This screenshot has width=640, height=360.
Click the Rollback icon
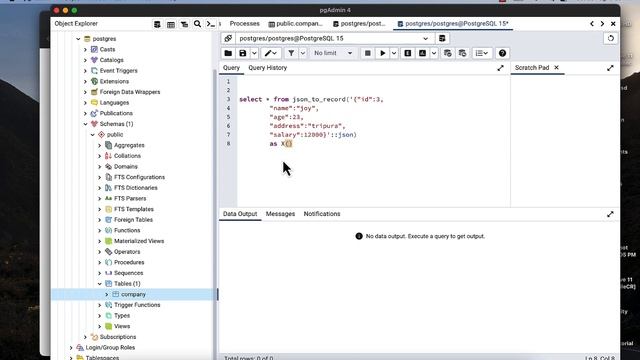pyautogui.click(x=462, y=53)
